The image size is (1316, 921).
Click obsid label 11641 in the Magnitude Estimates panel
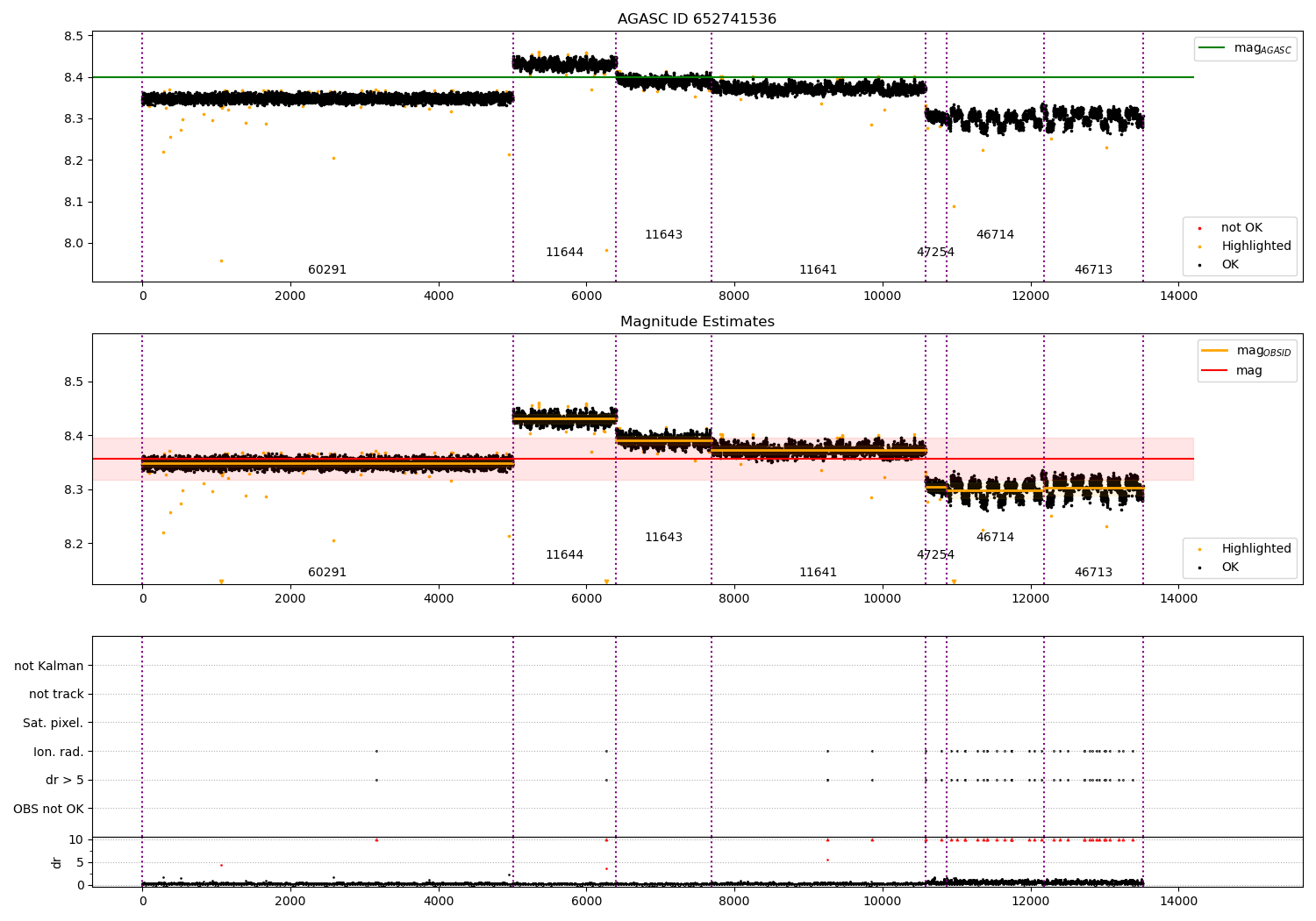click(818, 573)
